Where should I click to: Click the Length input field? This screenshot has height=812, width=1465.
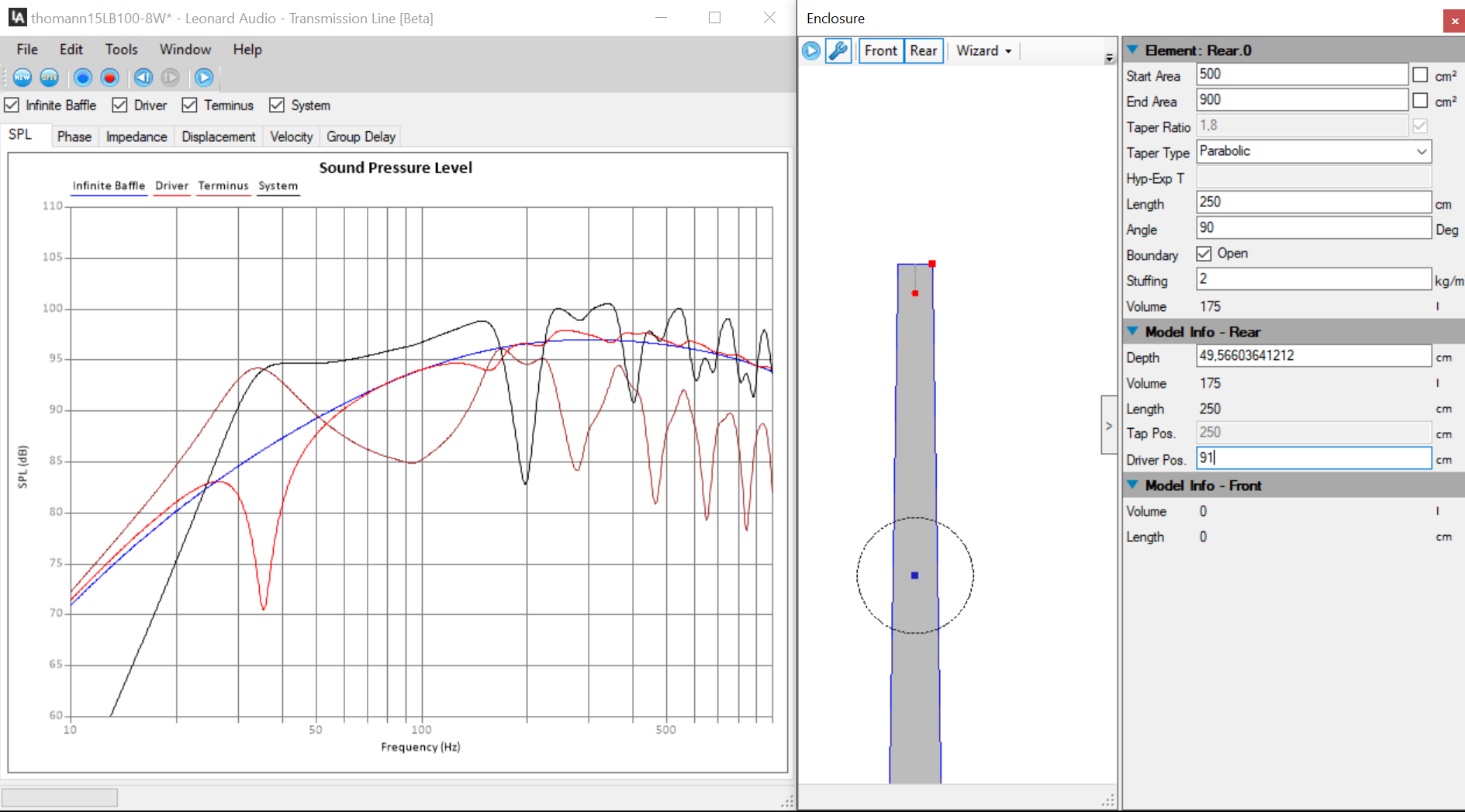click(1312, 202)
